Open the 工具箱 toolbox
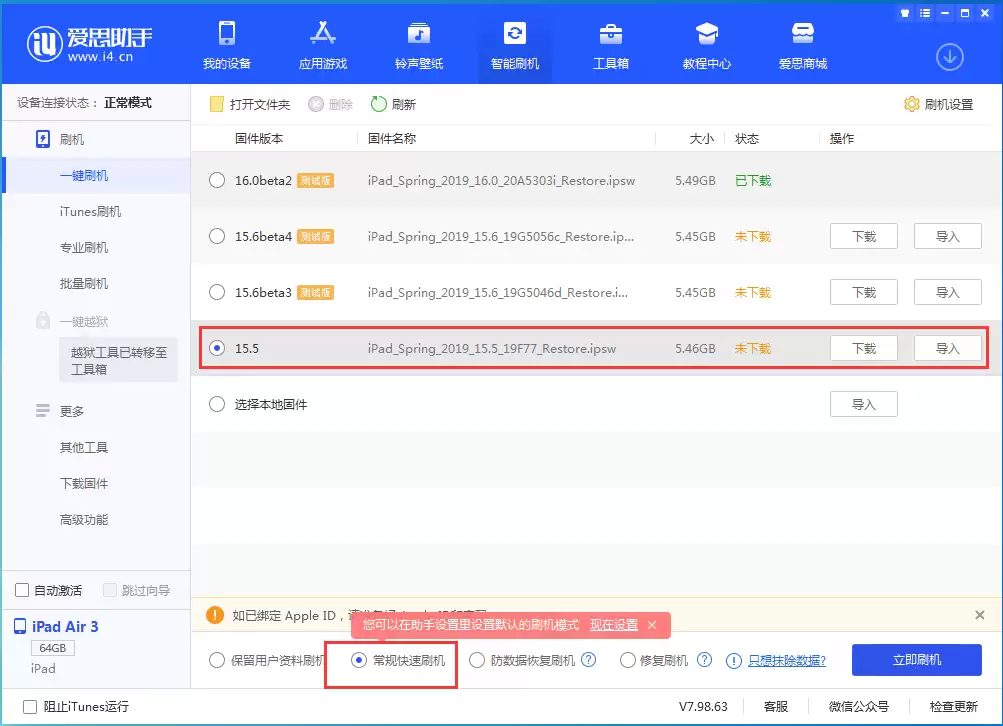This screenshot has width=1003, height=726. tap(610, 45)
